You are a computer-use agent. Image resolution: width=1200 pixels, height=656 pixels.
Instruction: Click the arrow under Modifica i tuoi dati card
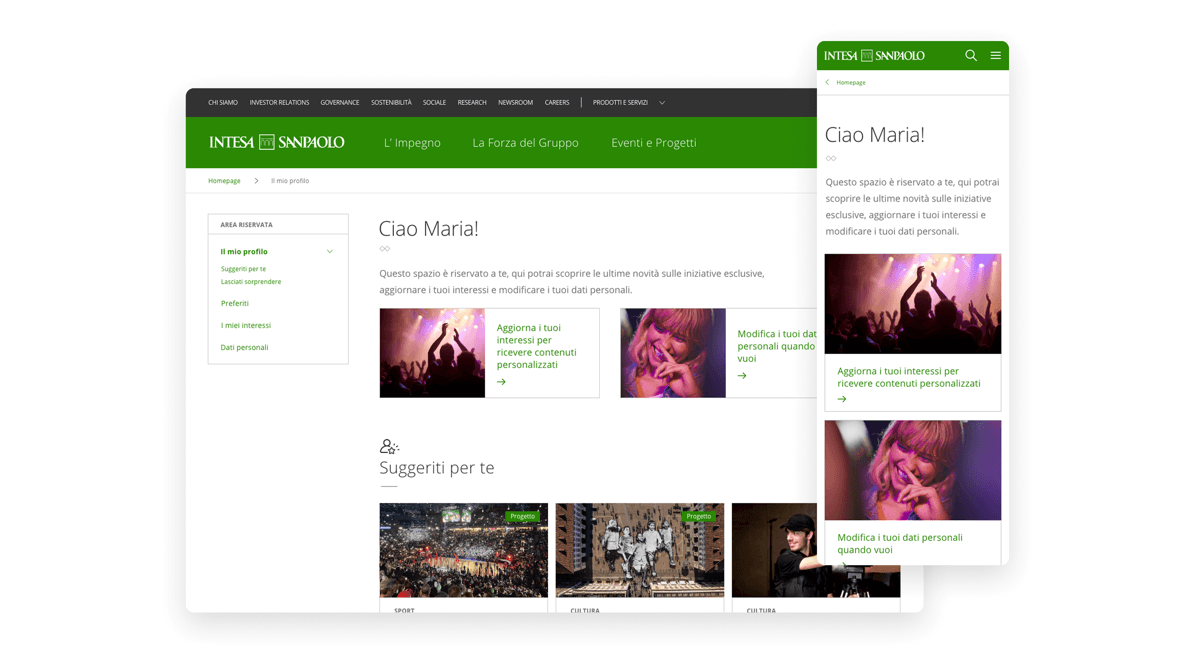pos(742,376)
